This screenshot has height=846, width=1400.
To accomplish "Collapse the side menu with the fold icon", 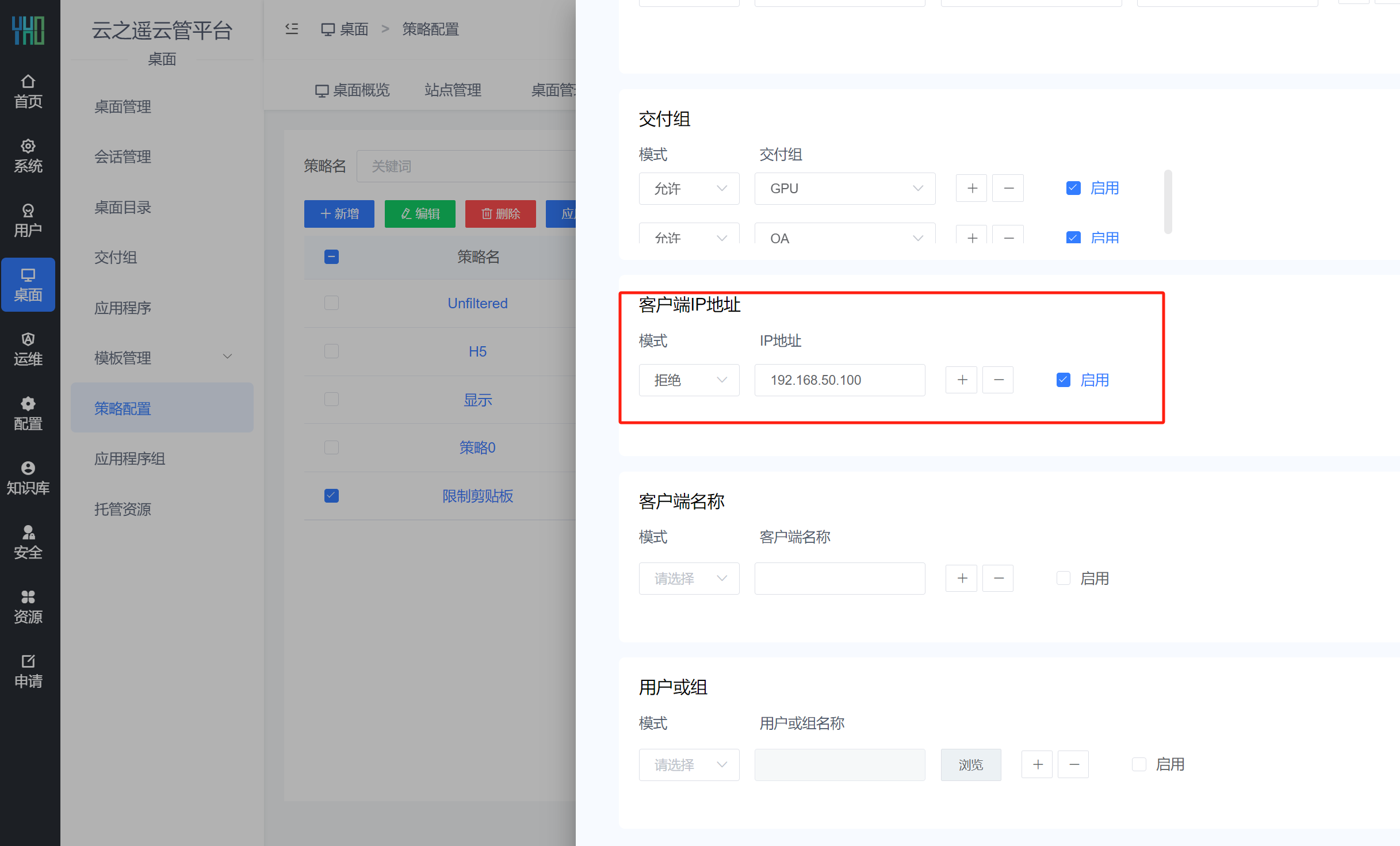I will (x=292, y=29).
